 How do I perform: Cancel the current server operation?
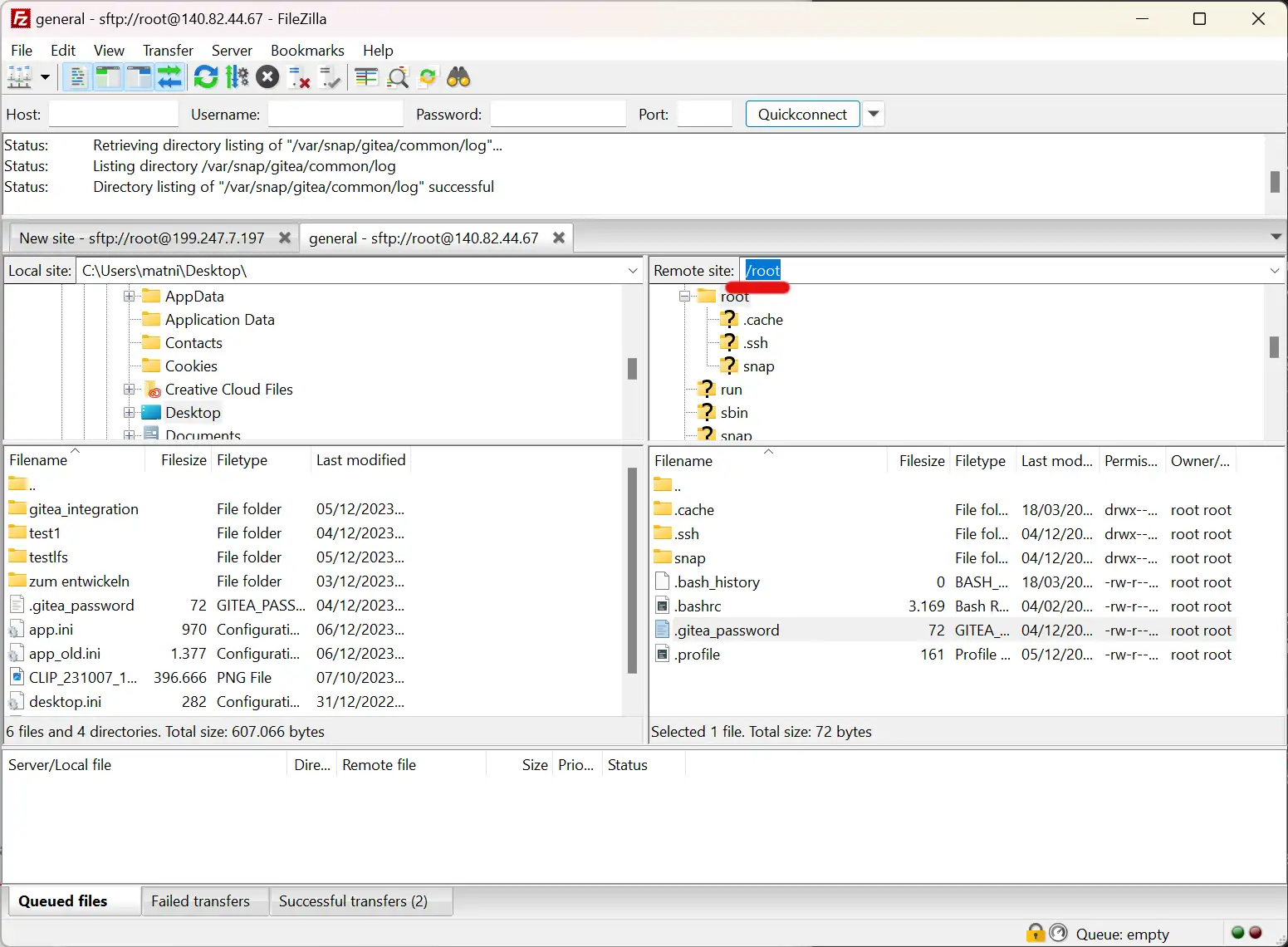(267, 76)
